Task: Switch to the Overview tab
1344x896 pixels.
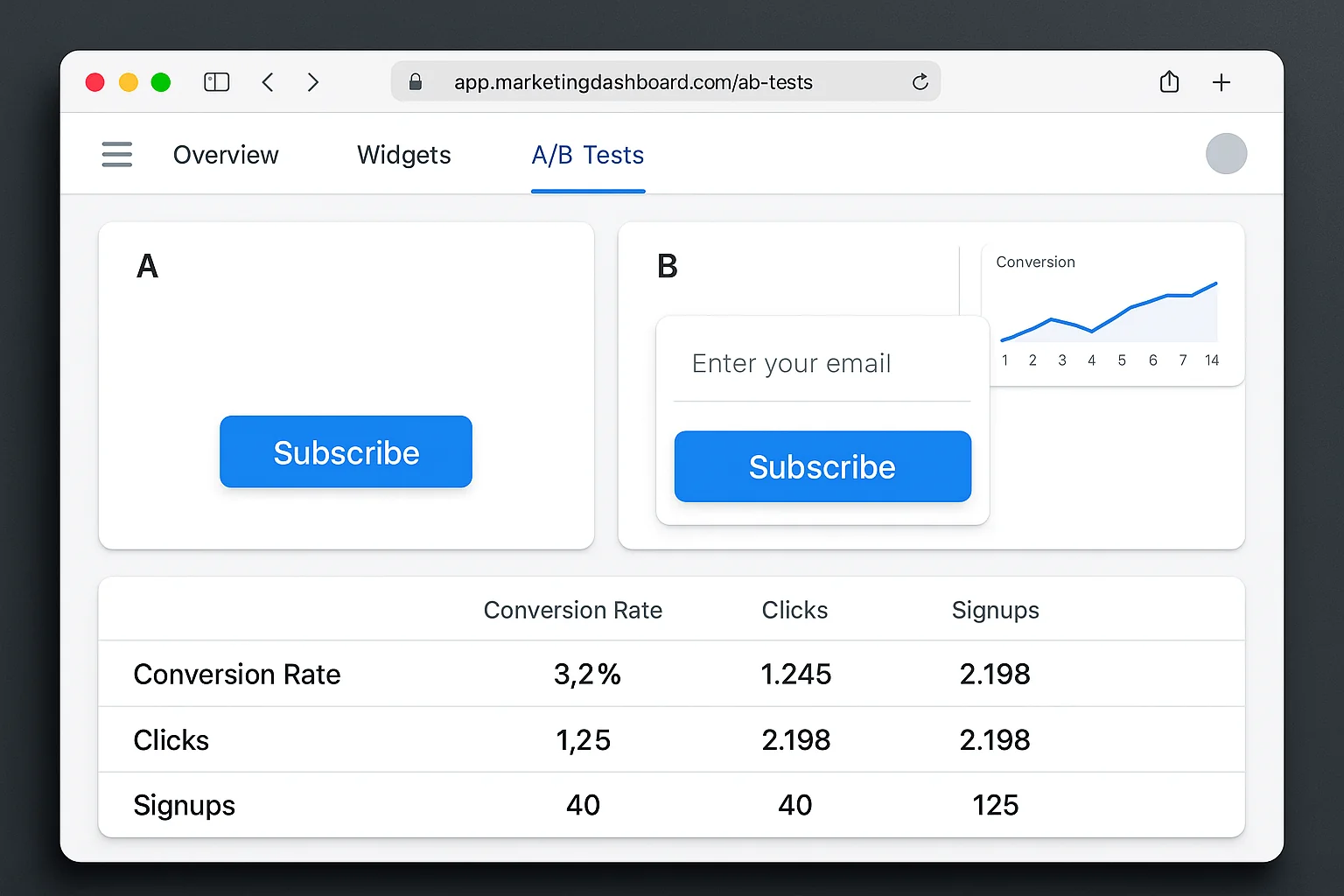Action: (x=226, y=155)
